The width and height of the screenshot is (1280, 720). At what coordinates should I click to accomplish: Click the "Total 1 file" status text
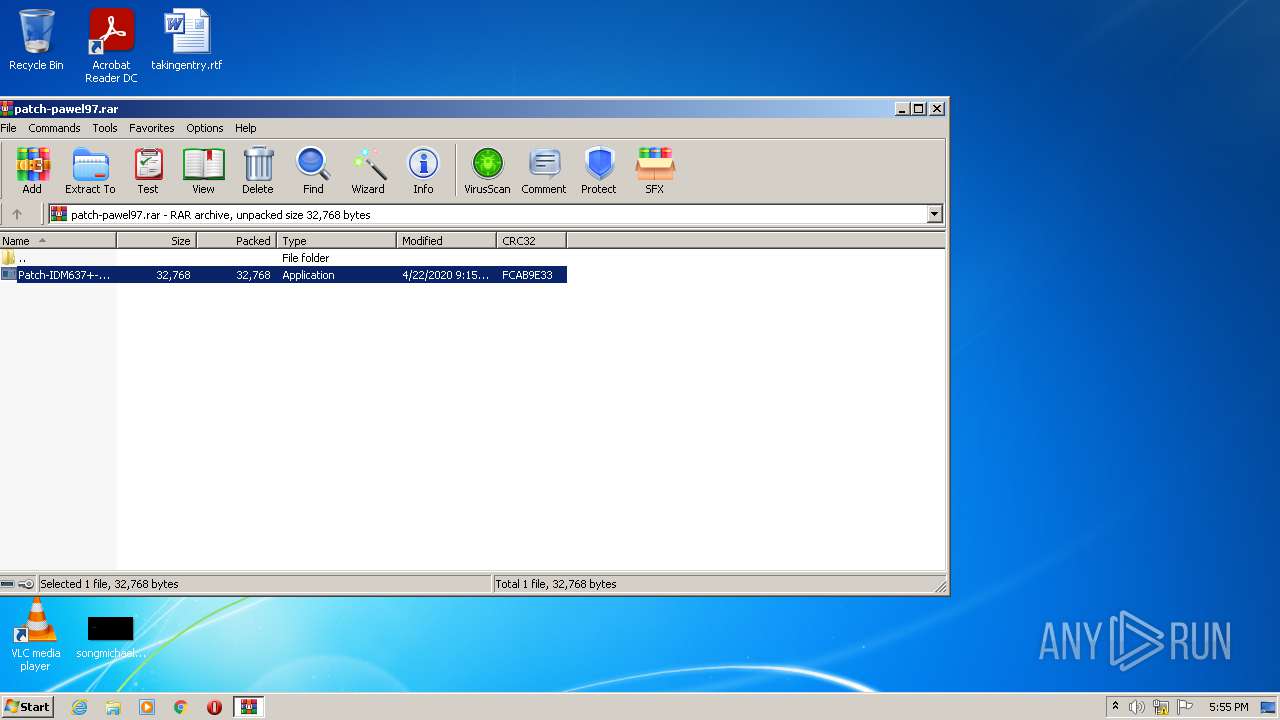tap(557, 584)
